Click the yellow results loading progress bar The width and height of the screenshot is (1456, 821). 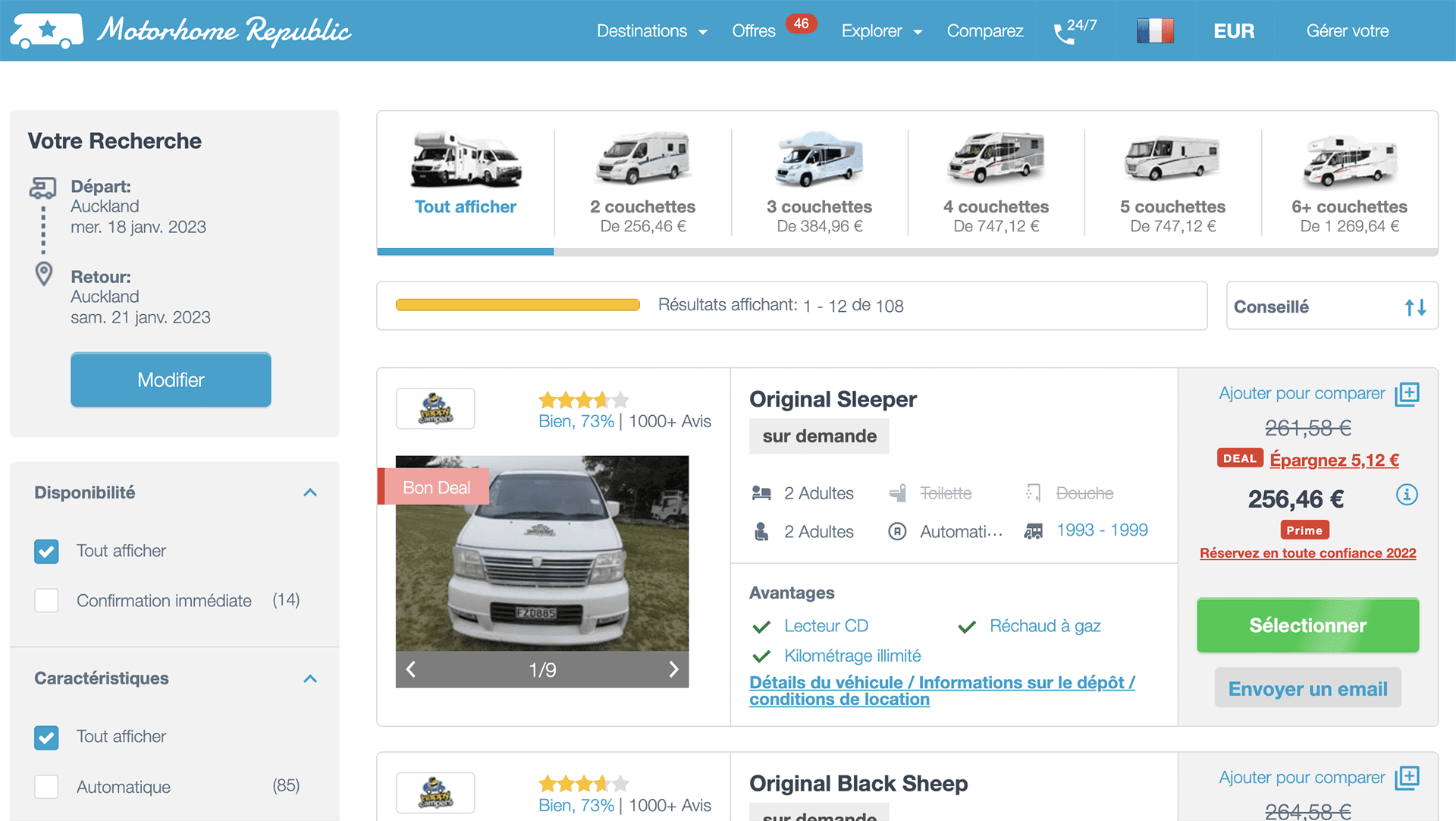[518, 305]
